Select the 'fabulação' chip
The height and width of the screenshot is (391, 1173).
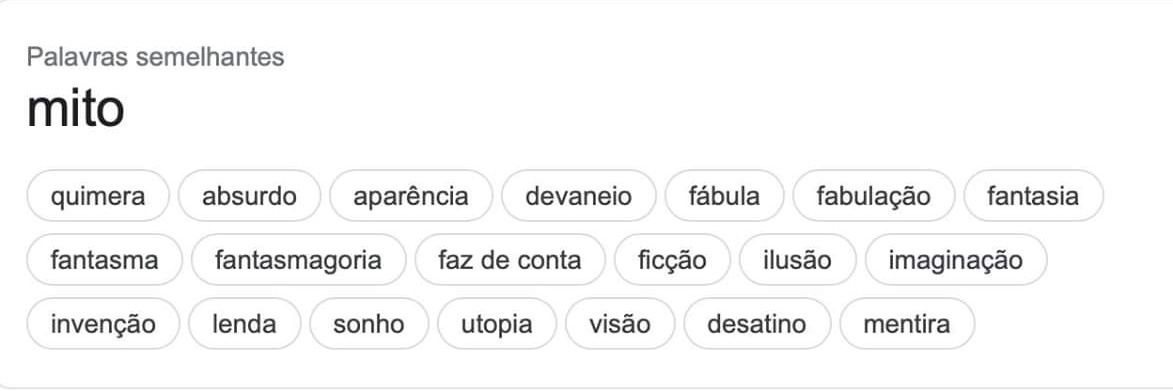(x=874, y=196)
